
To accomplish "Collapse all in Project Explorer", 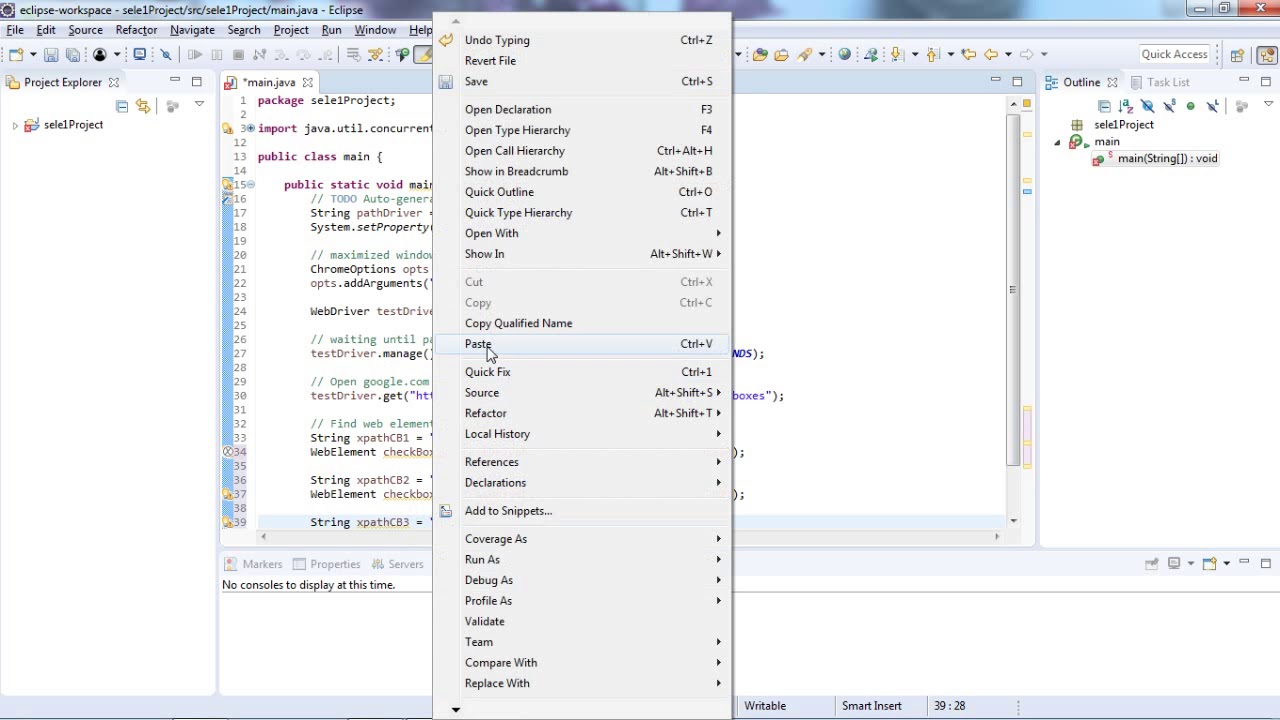I will tap(122, 105).
